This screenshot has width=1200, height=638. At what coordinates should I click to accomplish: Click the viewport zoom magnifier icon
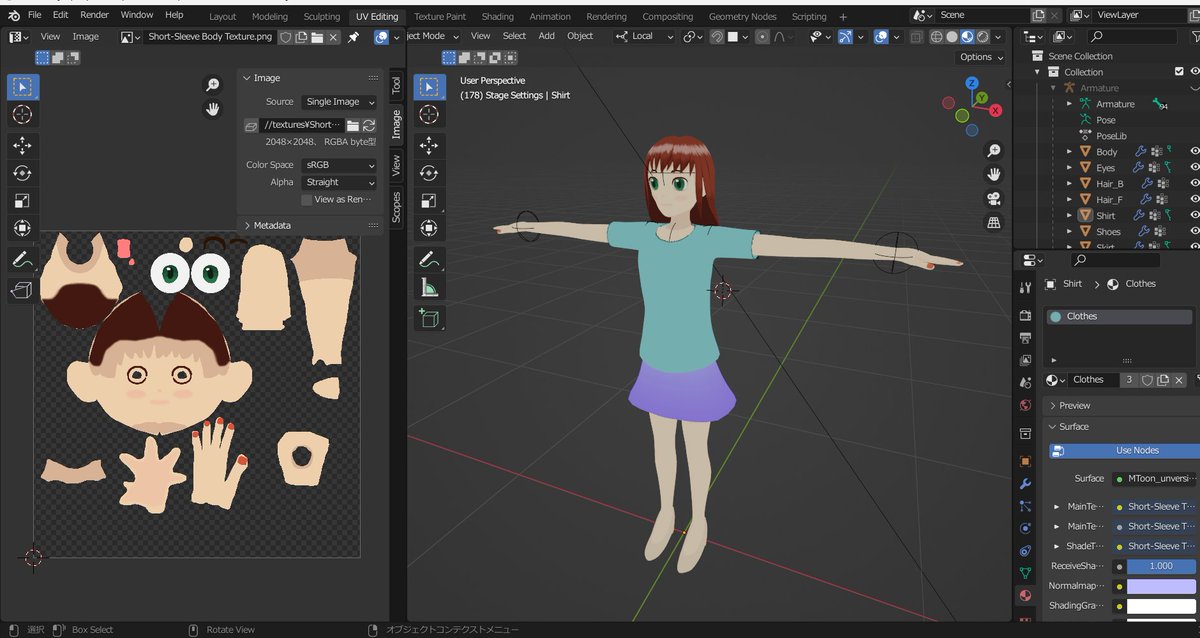pos(994,151)
